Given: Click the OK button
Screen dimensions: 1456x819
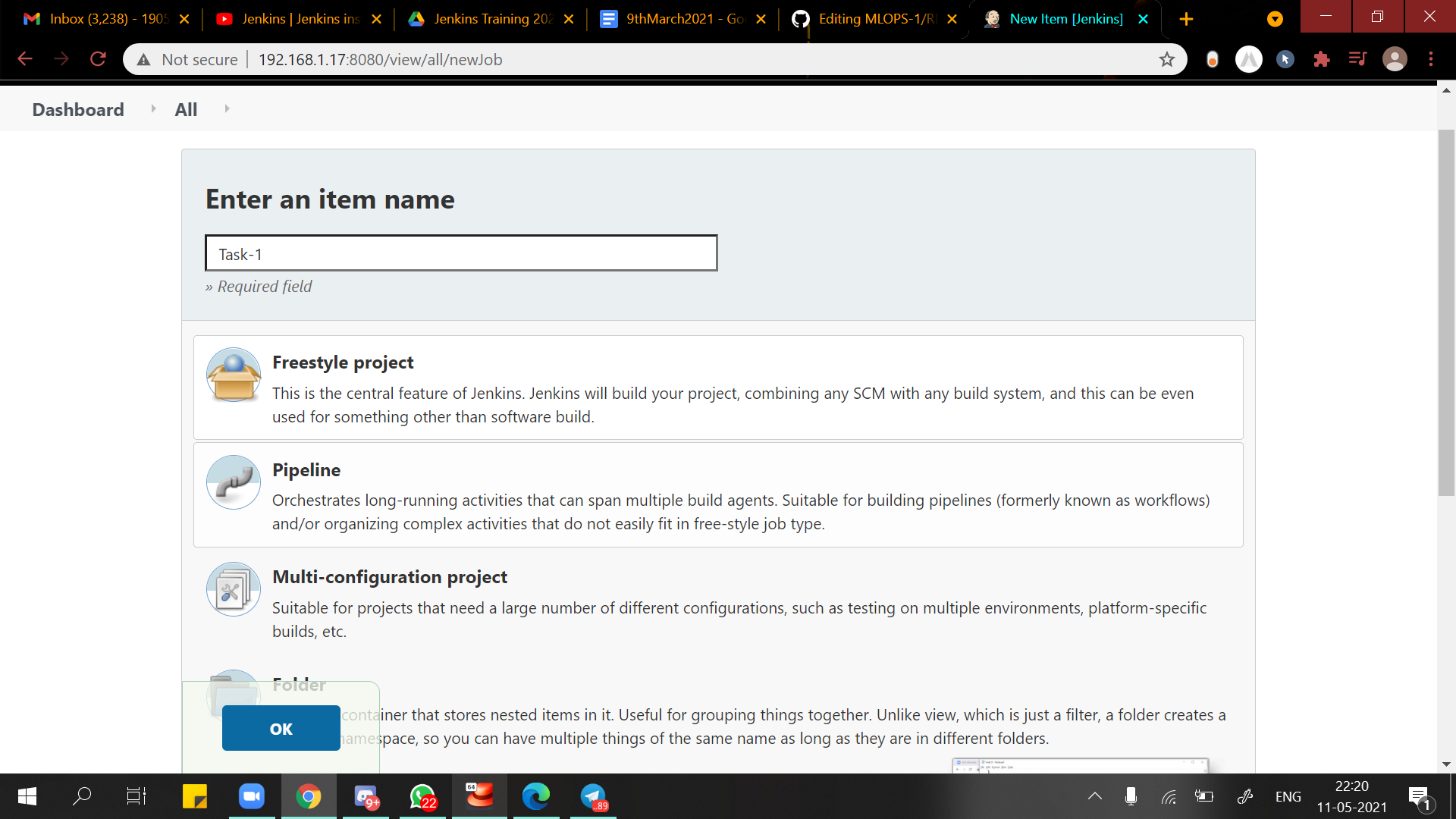Looking at the screenshot, I should click(x=281, y=728).
